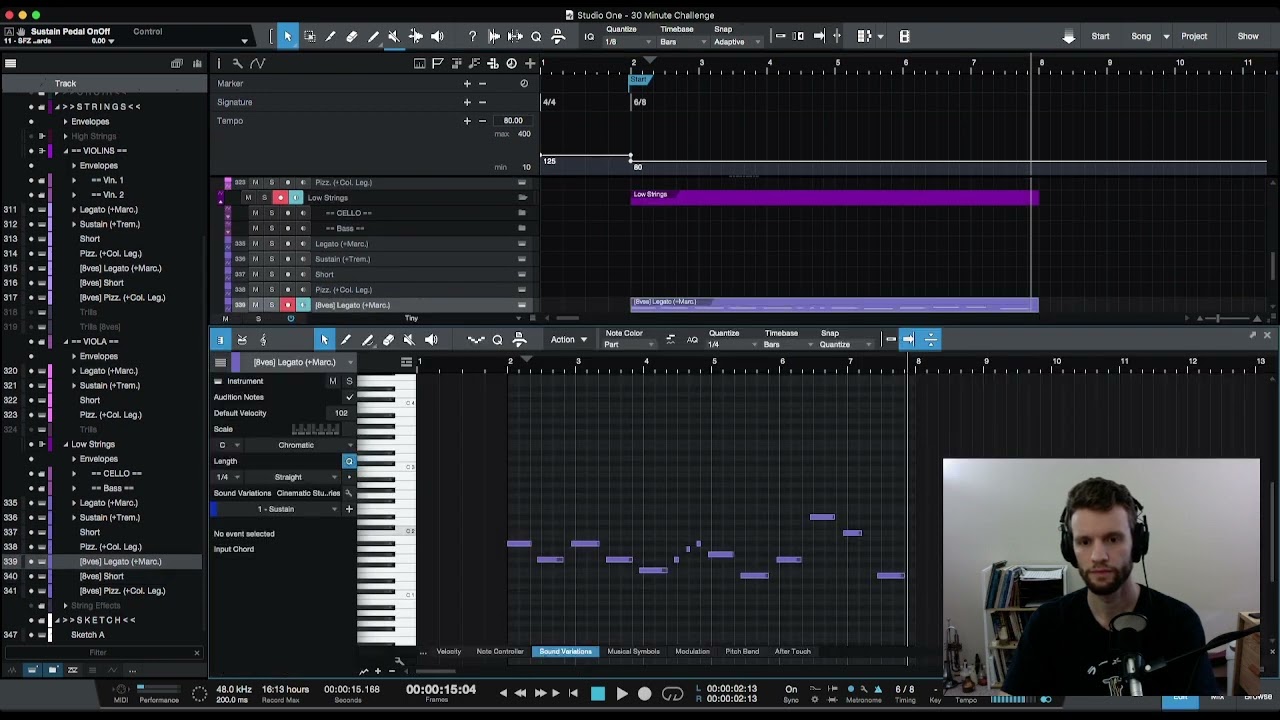
Task: Switch to the Note Controller tab
Action: click(500, 652)
